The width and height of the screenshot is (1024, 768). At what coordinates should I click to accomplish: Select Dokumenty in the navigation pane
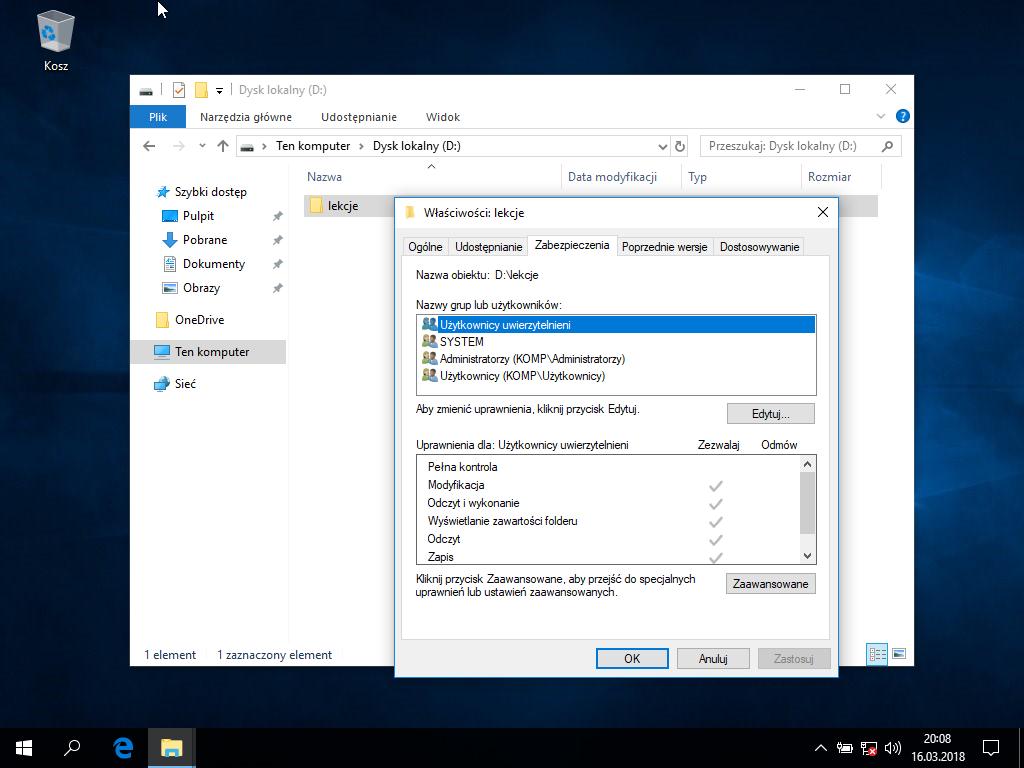click(x=204, y=264)
